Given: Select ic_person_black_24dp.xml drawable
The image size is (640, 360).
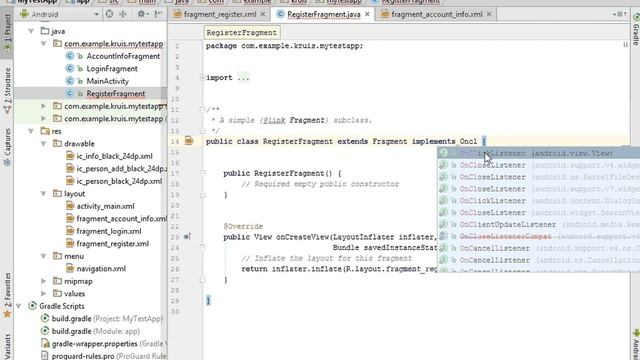Looking at the screenshot, I should [119, 181].
